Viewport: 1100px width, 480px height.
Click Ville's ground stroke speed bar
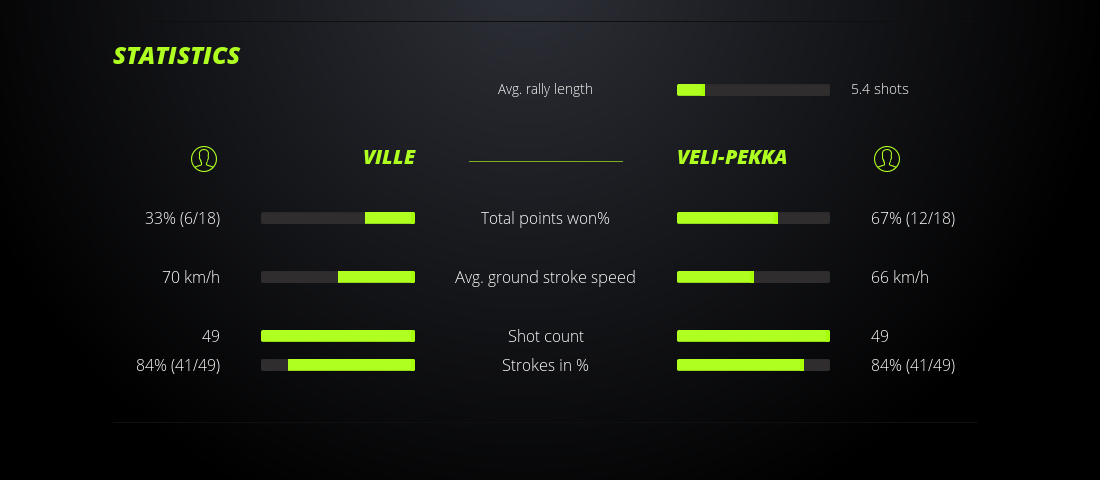[338, 277]
